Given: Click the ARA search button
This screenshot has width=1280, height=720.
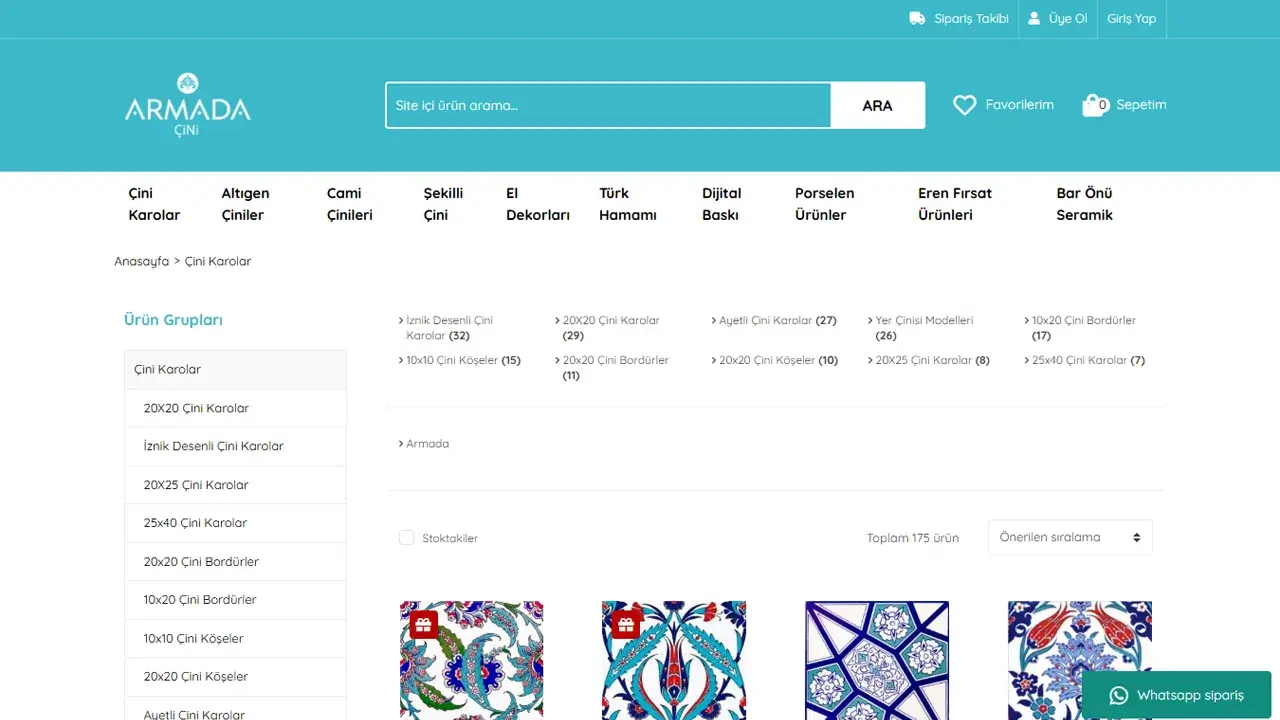Looking at the screenshot, I should click(x=877, y=105).
